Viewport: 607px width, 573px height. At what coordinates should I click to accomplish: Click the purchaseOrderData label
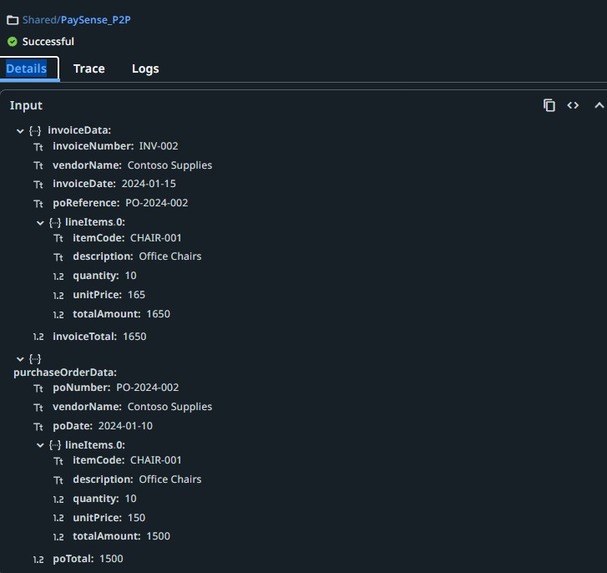click(x=65, y=372)
